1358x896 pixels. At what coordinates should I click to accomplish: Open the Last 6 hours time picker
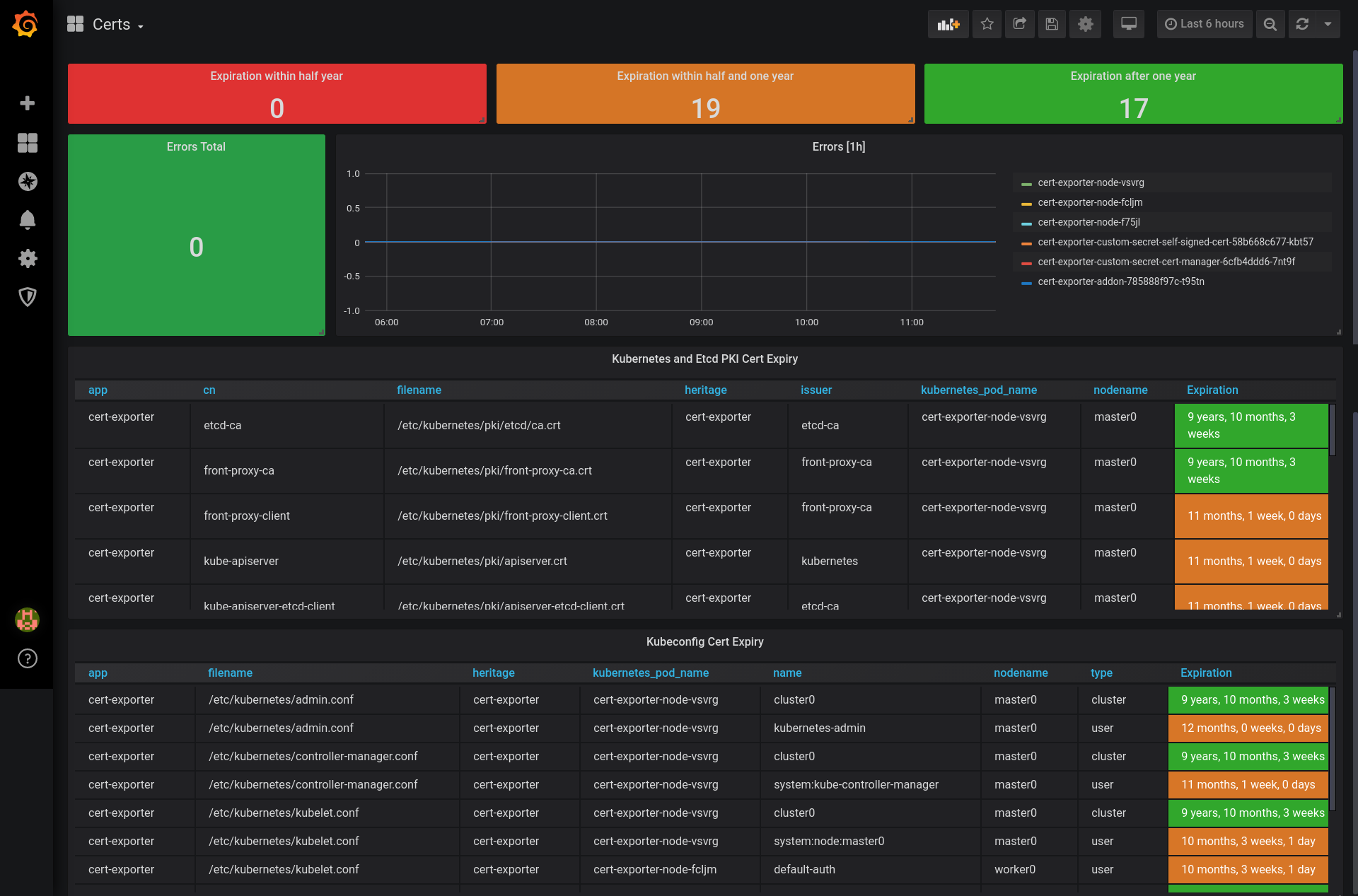pos(1204,24)
